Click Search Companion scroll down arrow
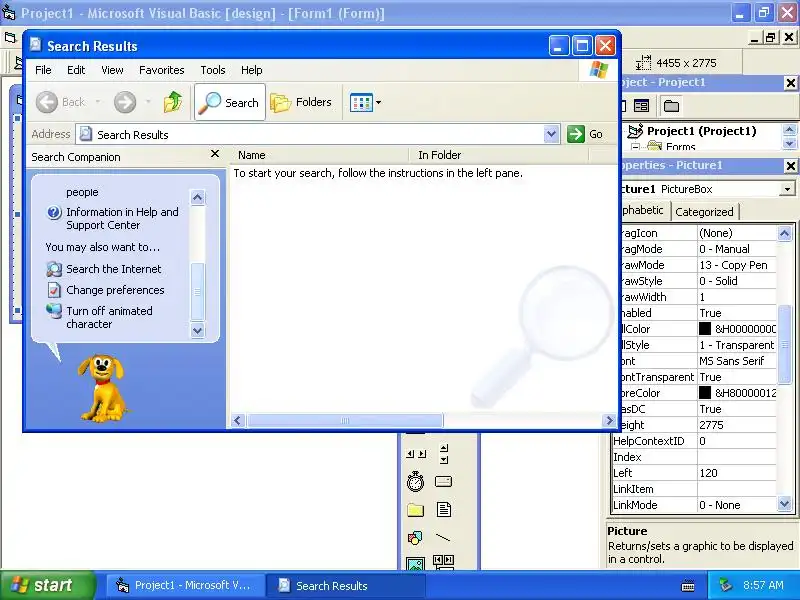Screen dimensions: 800x600 (197, 331)
